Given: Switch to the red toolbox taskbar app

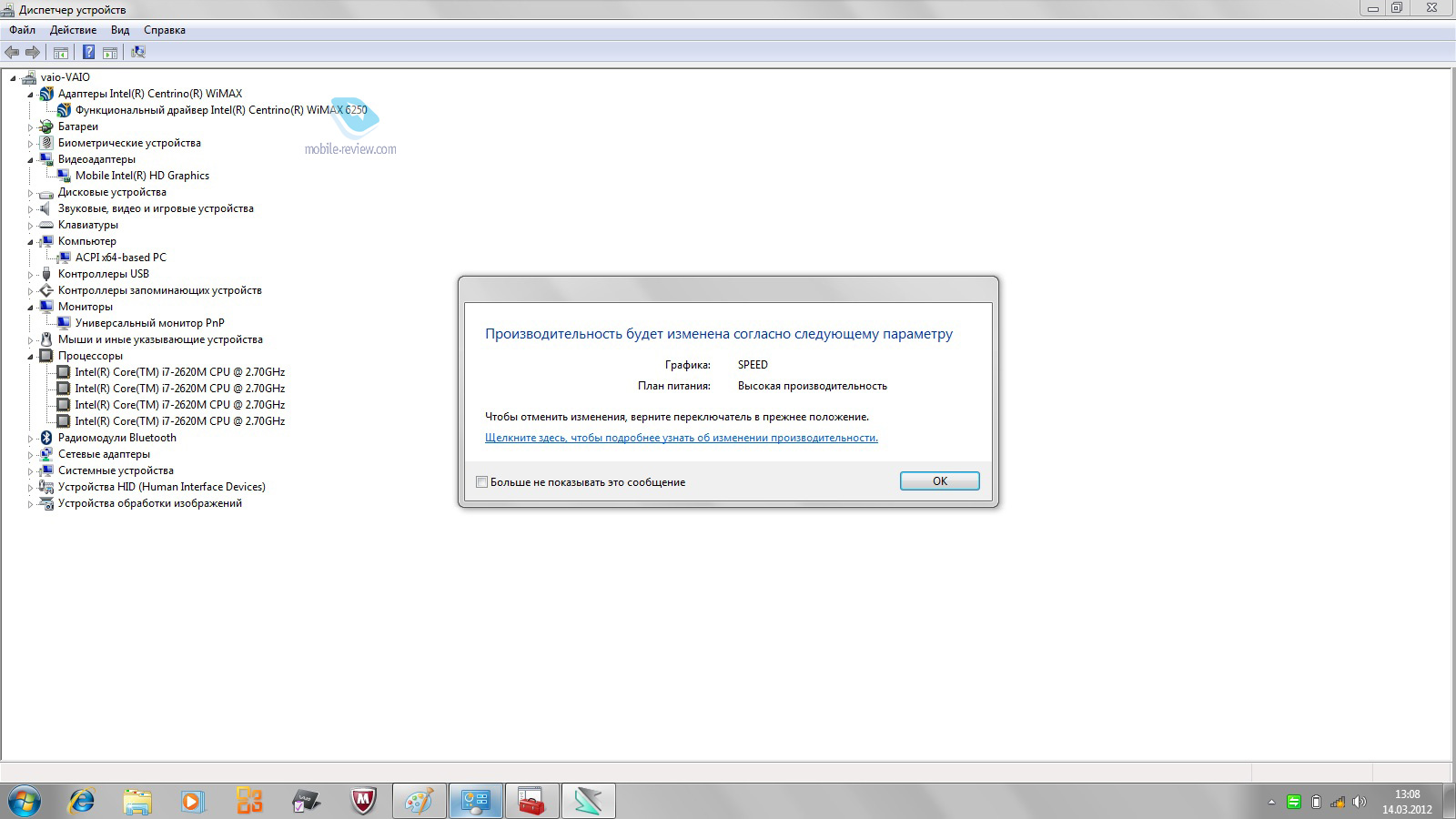Looking at the screenshot, I should pos(531,801).
